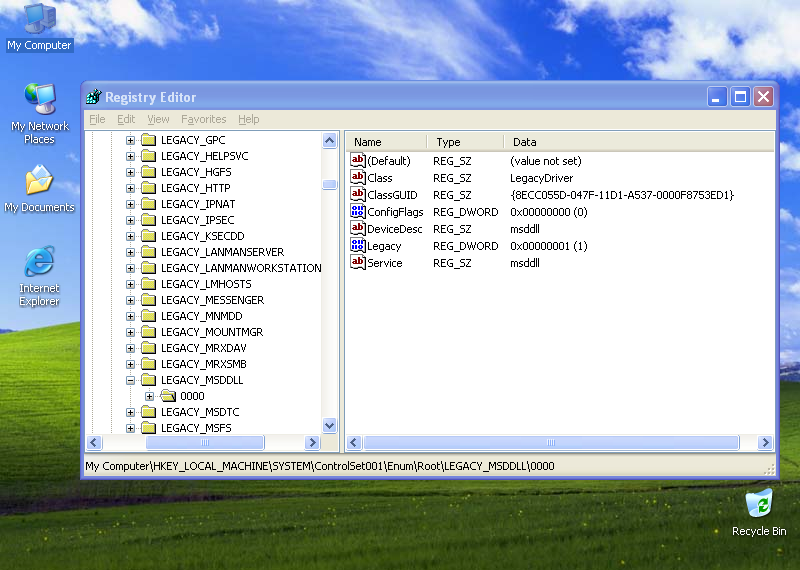Select the LEGACY_IPNAT folder icon

(148, 204)
